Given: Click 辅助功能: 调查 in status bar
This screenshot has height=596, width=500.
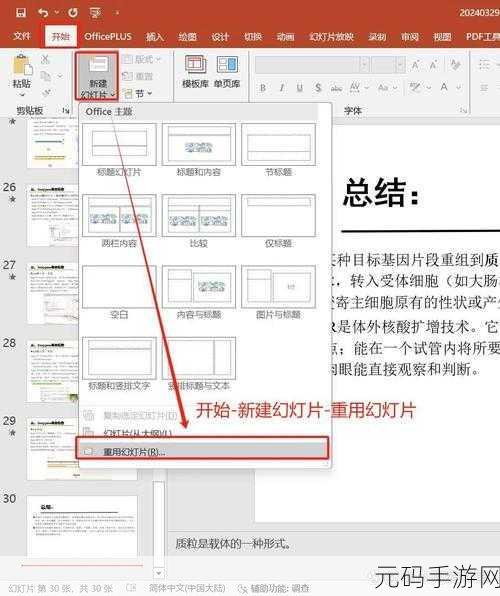Looking at the screenshot, I should coord(274,588).
